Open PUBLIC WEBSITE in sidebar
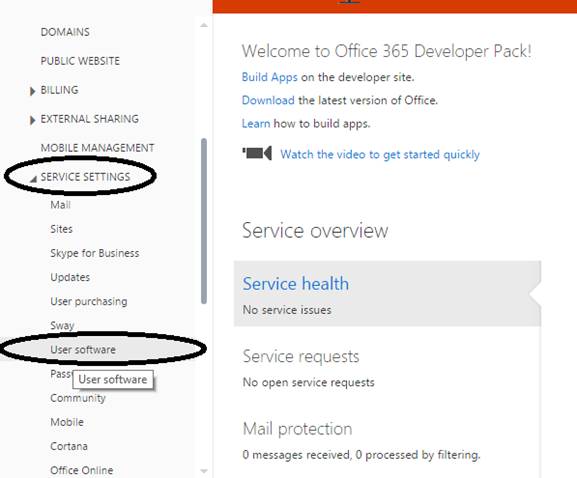The height and width of the screenshot is (478, 577). point(80,61)
